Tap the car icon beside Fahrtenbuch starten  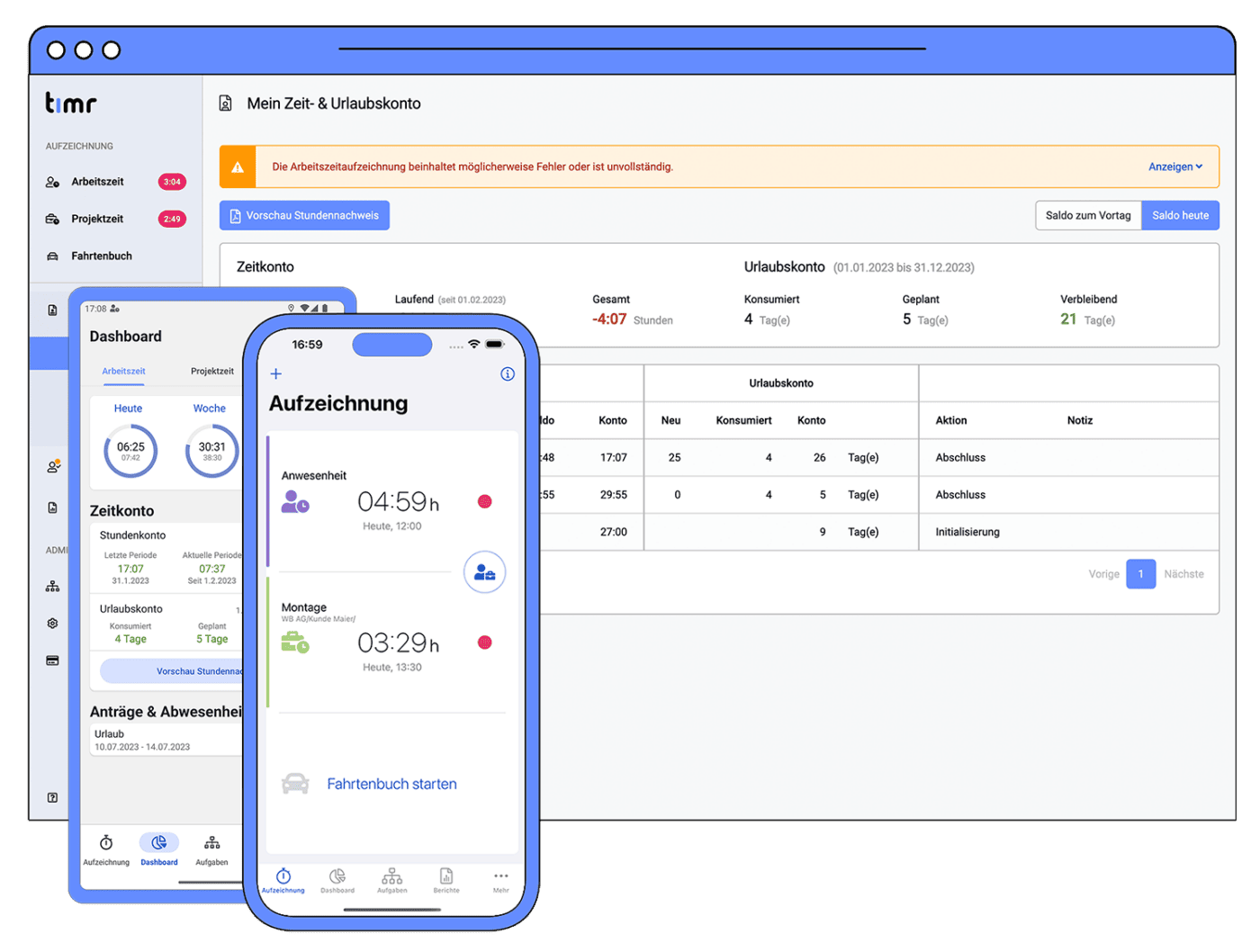click(295, 784)
